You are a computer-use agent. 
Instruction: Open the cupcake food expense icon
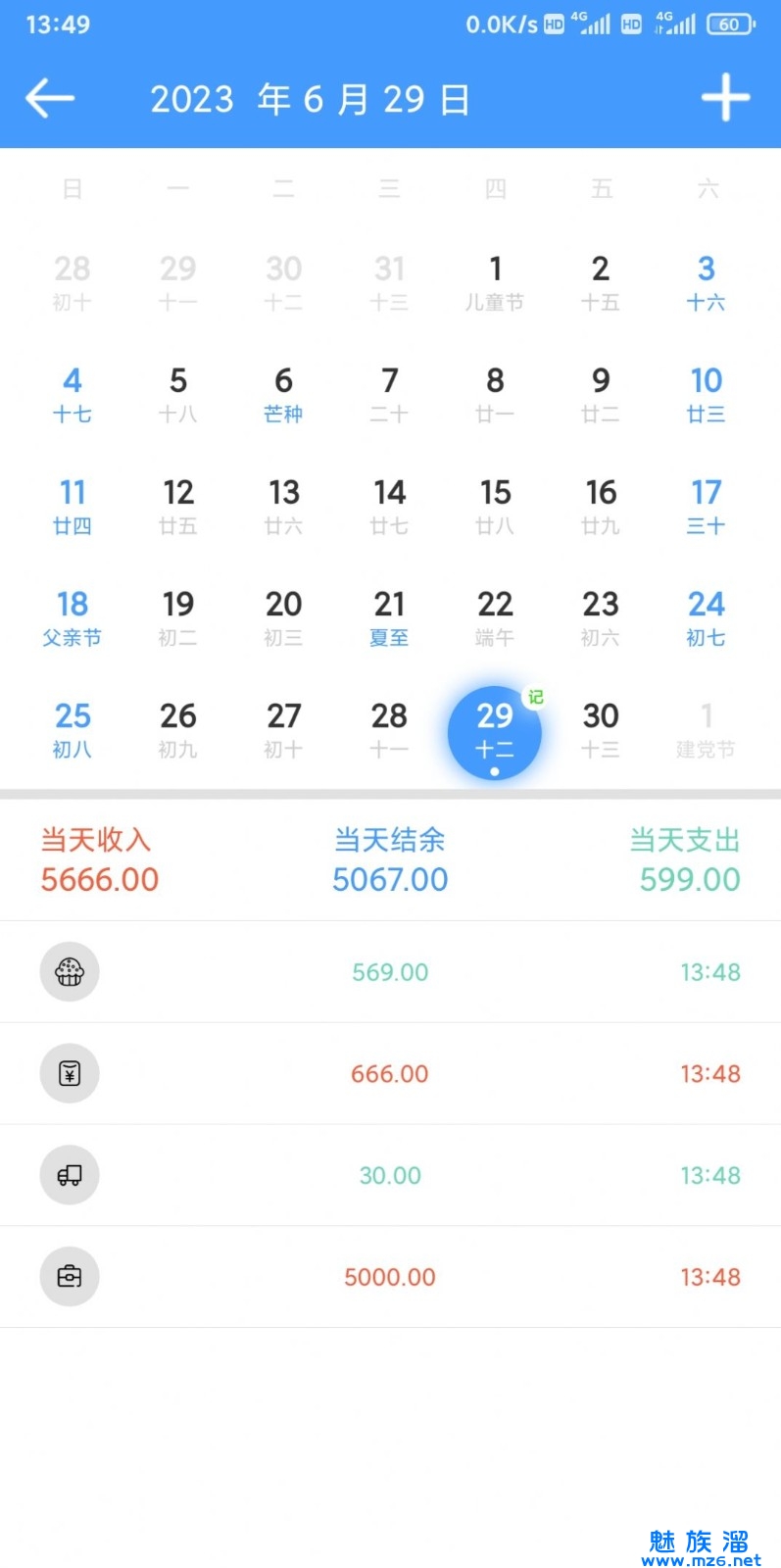pyautogui.click(x=70, y=972)
